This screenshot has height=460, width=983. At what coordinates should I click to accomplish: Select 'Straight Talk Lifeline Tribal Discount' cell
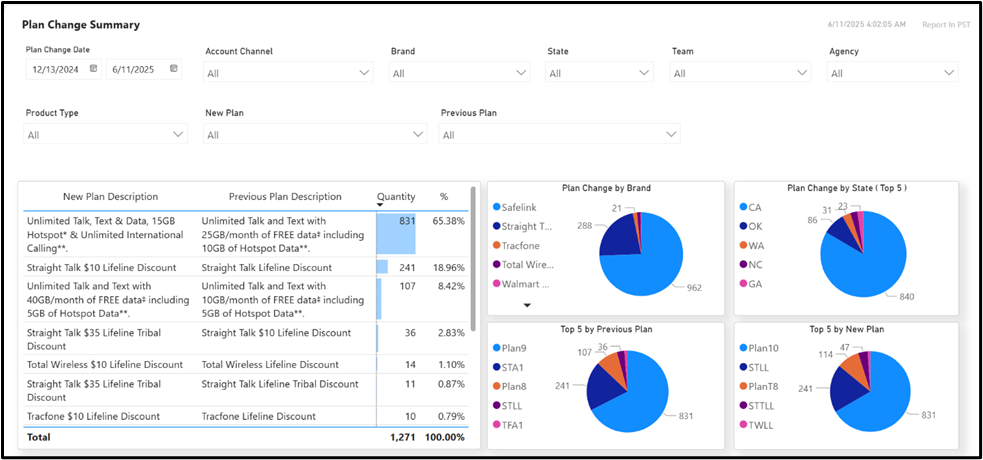280,384
